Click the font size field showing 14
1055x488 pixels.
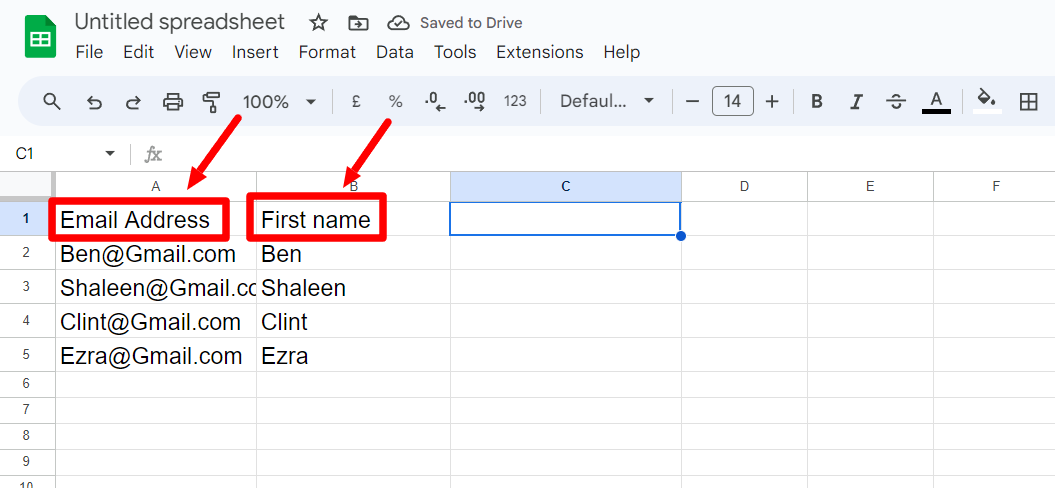(x=733, y=102)
